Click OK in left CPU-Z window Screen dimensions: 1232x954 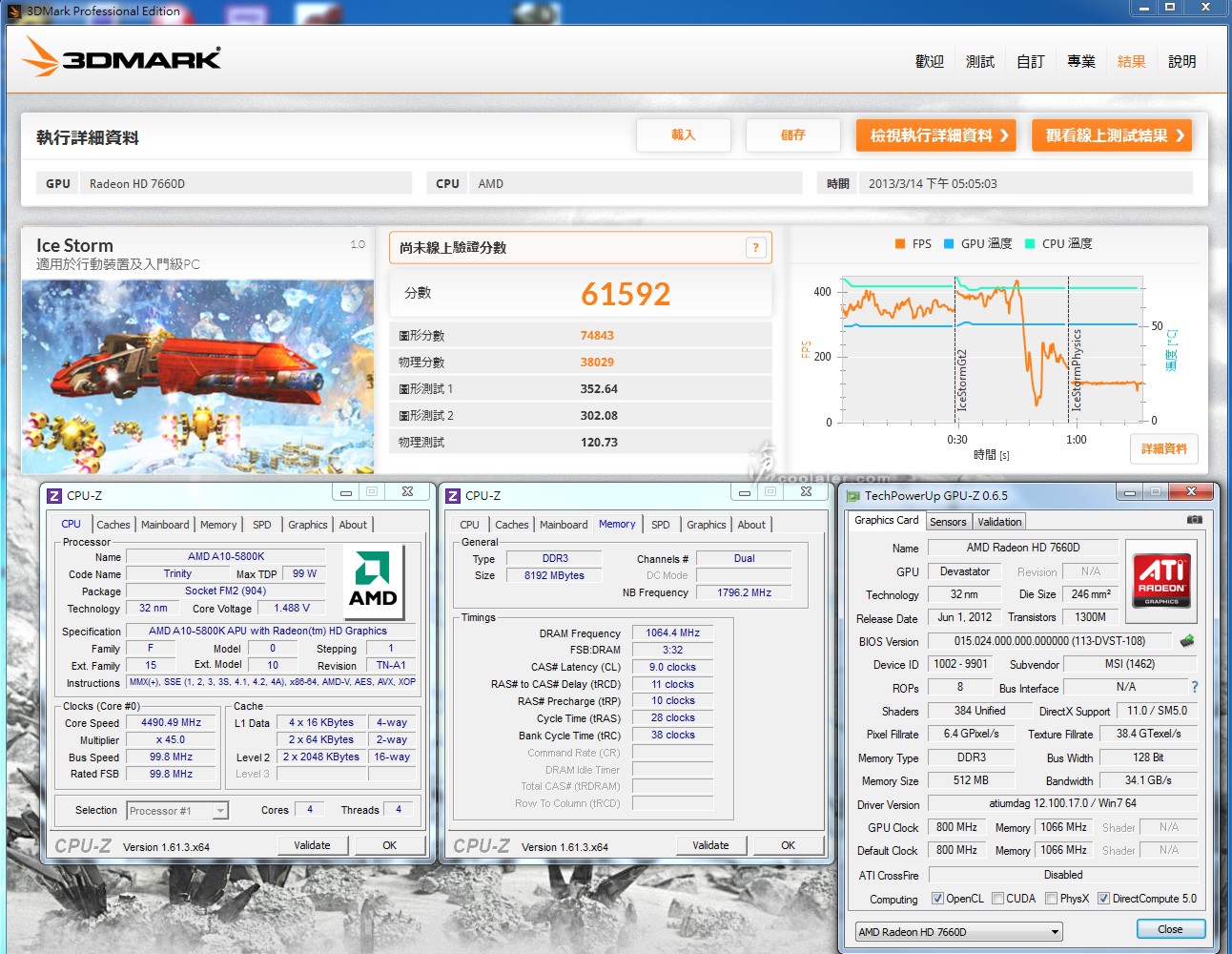389,845
